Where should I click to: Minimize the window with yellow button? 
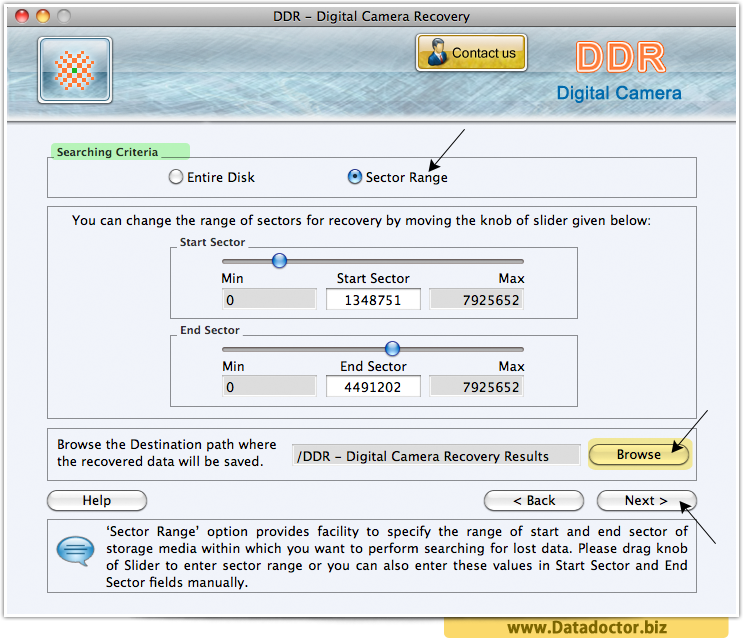pyautogui.click(x=43, y=16)
